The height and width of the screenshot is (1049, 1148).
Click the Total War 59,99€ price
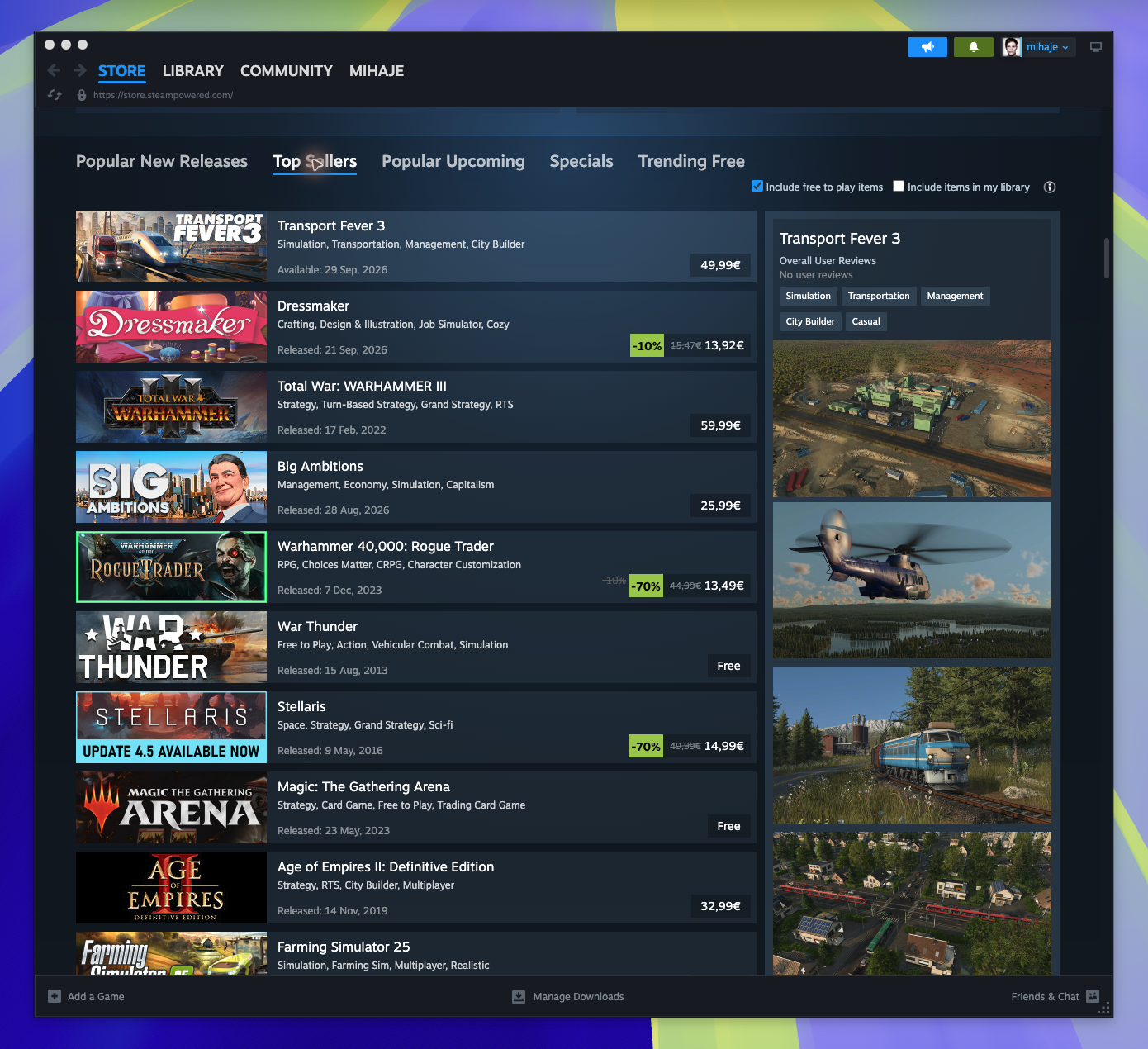pyautogui.click(x=720, y=425)
